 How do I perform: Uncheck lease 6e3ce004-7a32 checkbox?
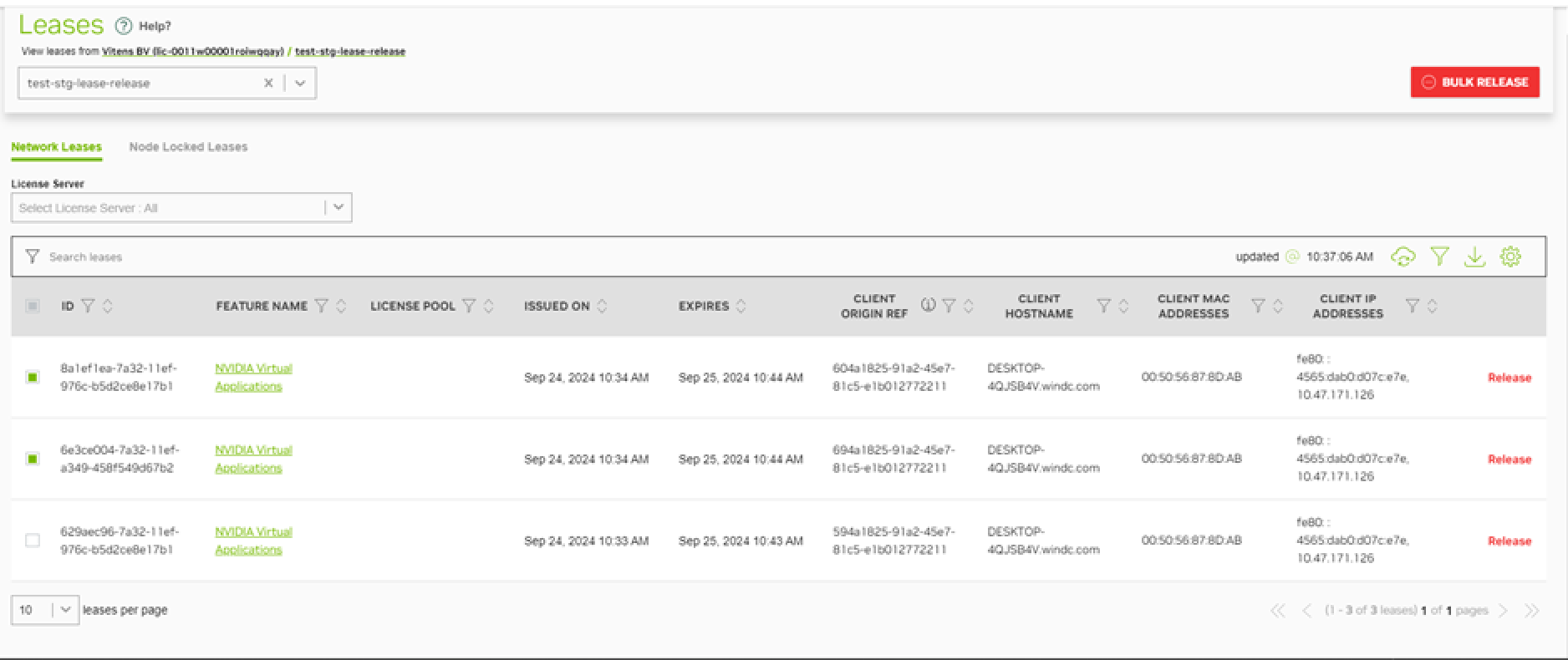click(x=33, y=459)
